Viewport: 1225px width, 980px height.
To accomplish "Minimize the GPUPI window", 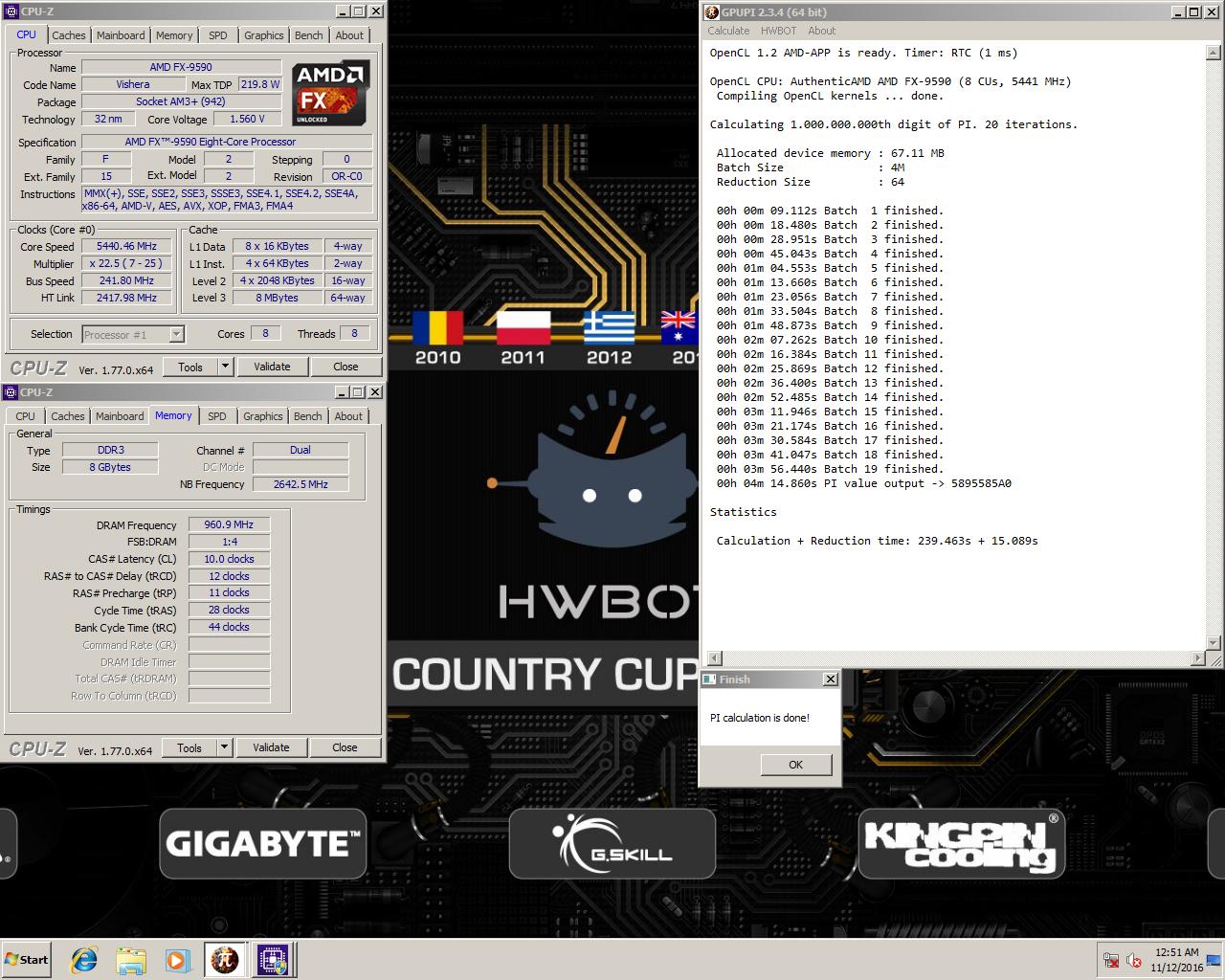I will coord(1178,11).
